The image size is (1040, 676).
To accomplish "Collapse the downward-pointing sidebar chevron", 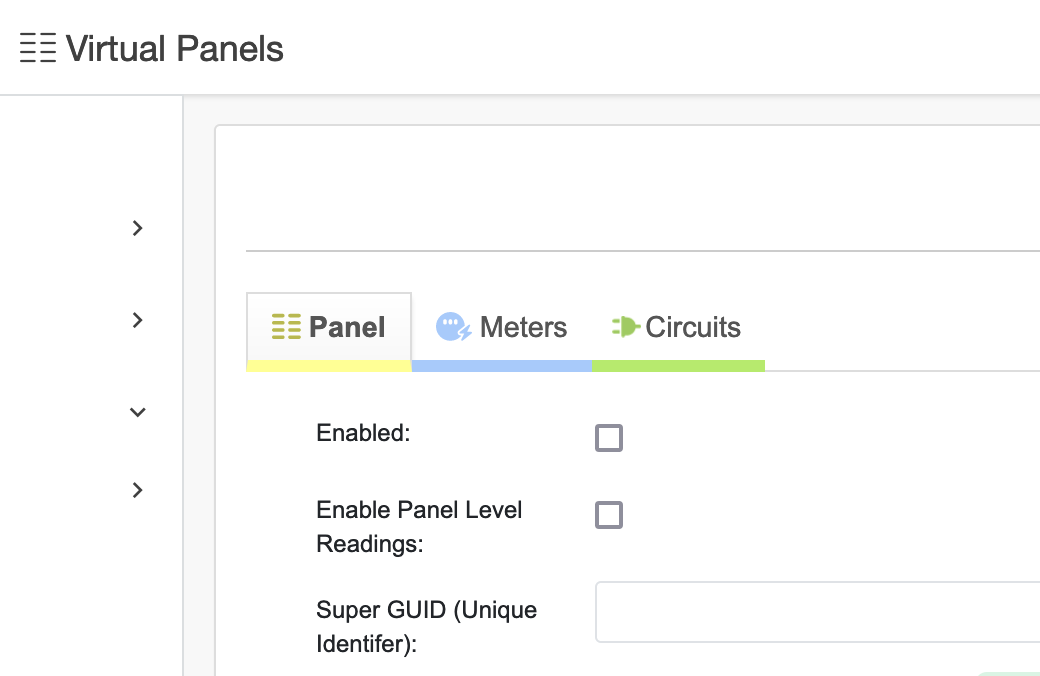I will pos(138,411).
